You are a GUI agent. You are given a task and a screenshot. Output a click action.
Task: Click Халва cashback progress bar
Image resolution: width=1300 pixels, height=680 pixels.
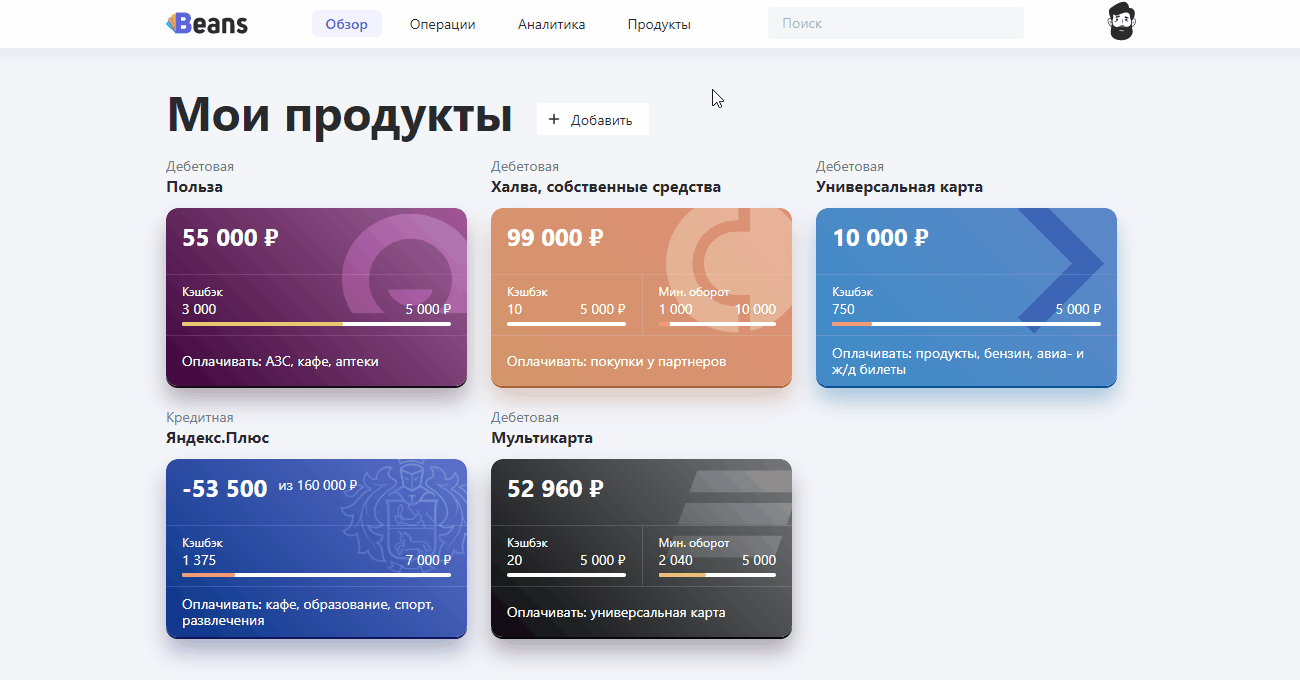(566, 324)
